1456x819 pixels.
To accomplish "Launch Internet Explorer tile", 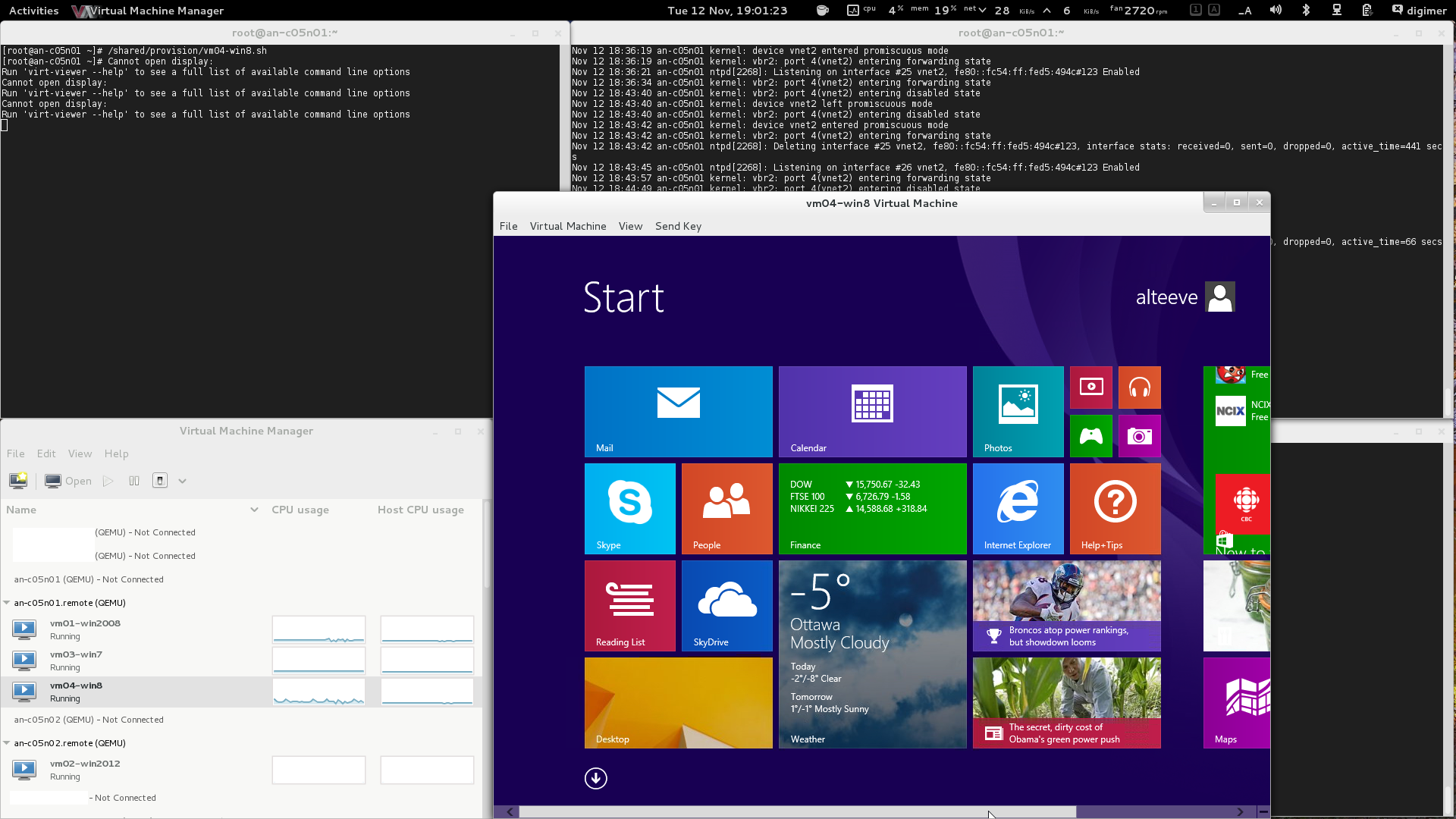I will point(1018,509).
